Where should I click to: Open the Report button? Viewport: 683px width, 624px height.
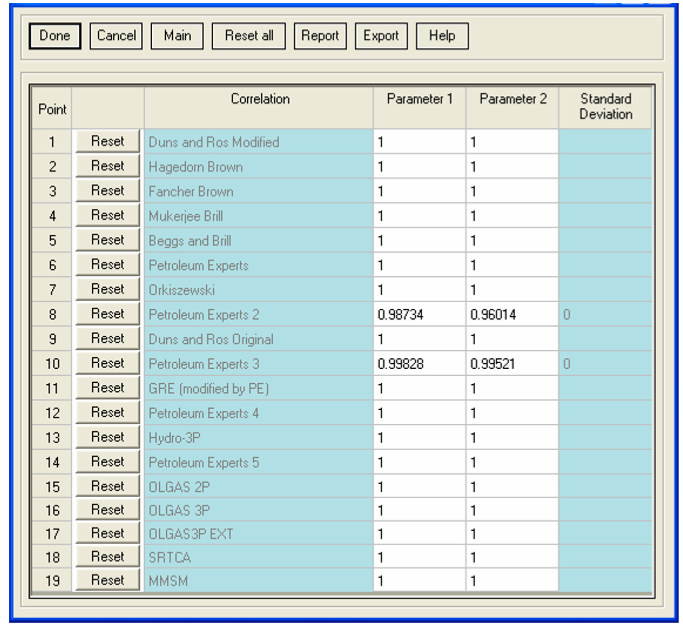pyautogui.click(x=320, y=36)
